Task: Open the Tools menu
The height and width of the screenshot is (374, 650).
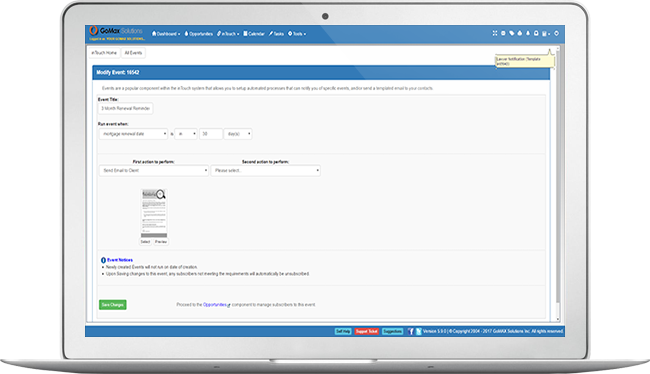Action: pos(297,34)
